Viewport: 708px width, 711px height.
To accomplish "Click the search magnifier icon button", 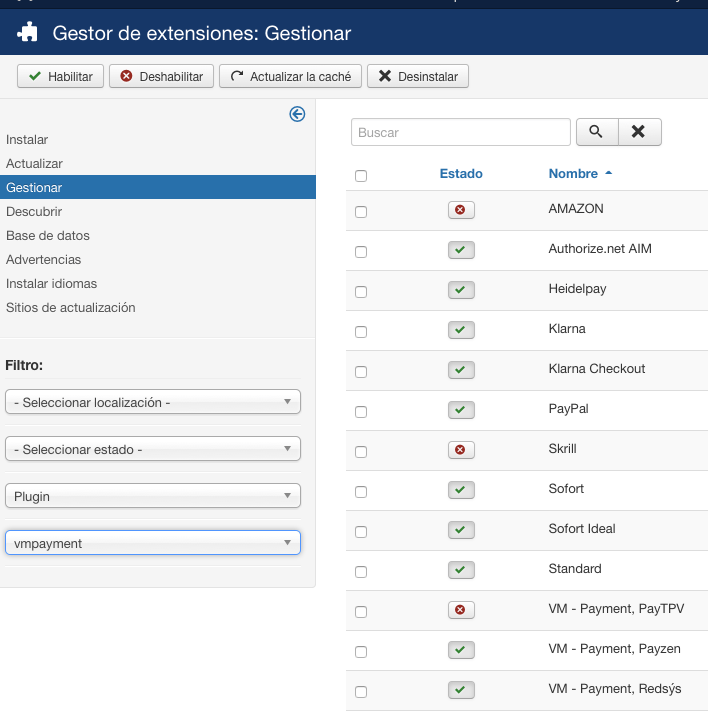I will click(x=596, y=132).
